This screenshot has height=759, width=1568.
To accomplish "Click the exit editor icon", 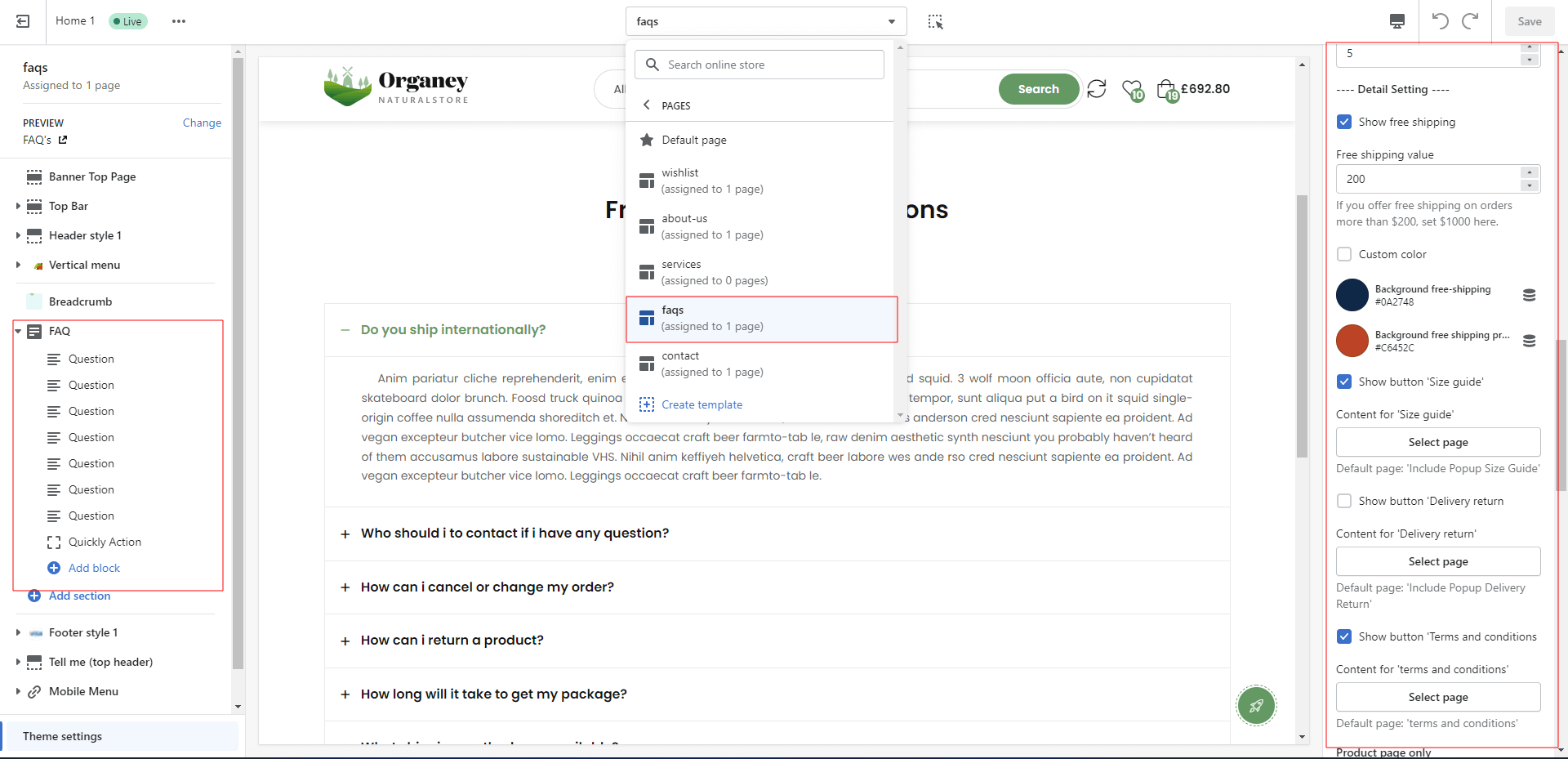I will (x=23, y=21).
